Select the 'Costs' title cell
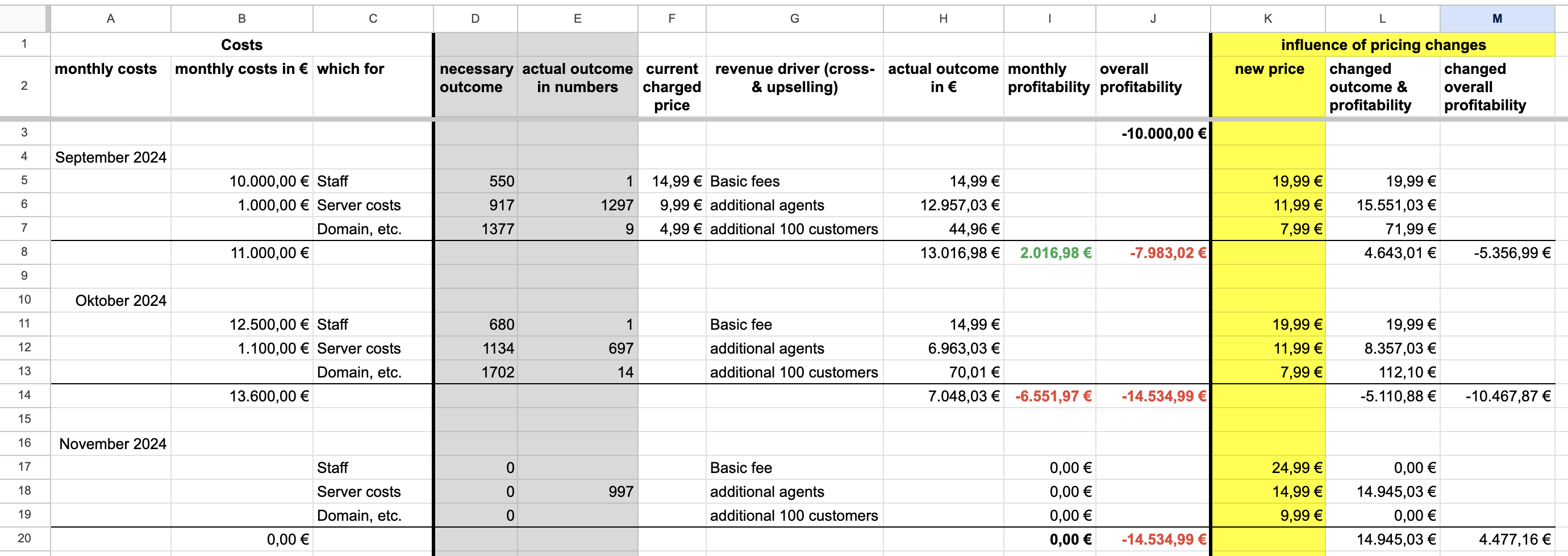1568x556 pixels. click(x=241, y=45)
